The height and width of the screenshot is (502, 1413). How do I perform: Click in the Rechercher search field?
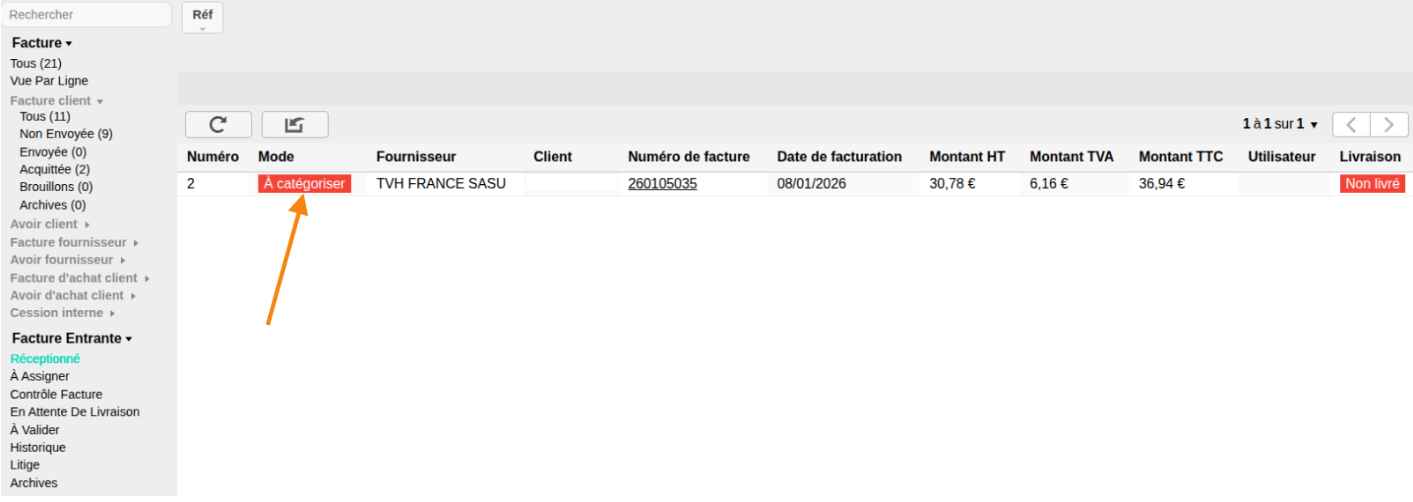(x=86, y=15)
